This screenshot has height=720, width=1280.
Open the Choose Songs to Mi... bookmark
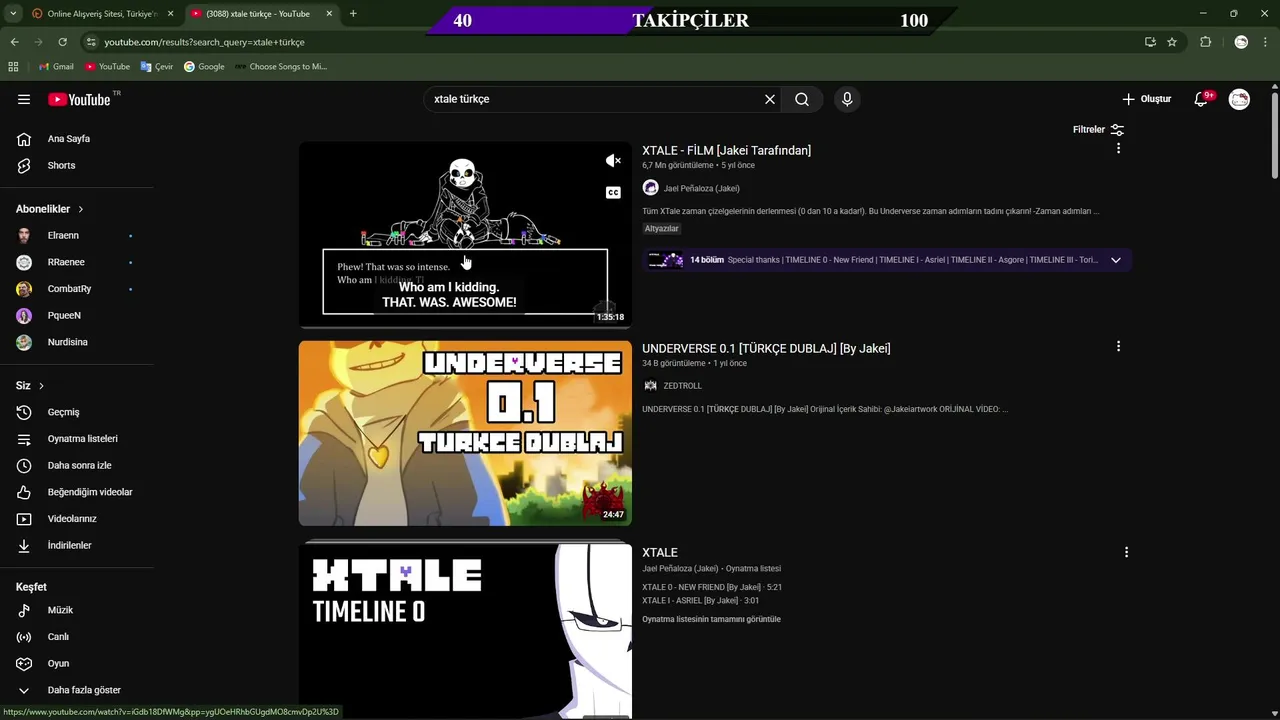click(280, 66)
